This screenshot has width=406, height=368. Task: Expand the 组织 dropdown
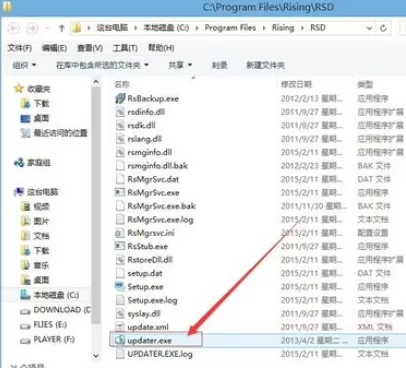(x=24, y=65)
